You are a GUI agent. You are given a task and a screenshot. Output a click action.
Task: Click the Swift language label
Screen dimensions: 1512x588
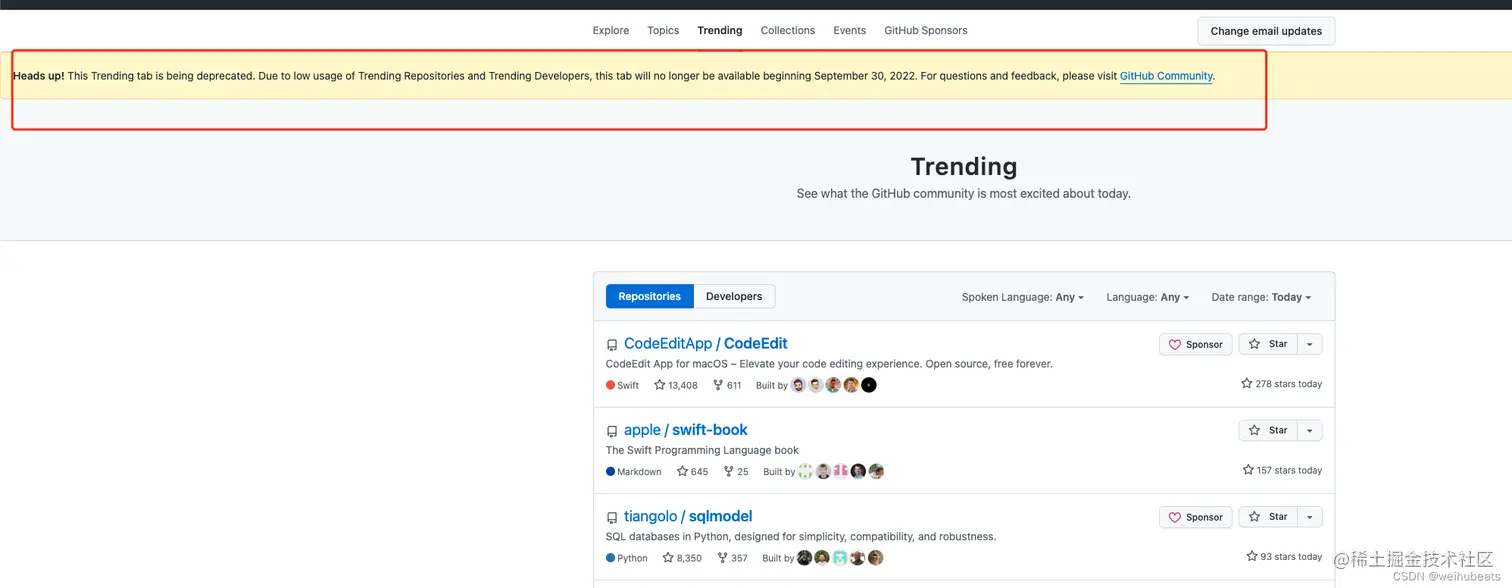(x=622, y=385)
